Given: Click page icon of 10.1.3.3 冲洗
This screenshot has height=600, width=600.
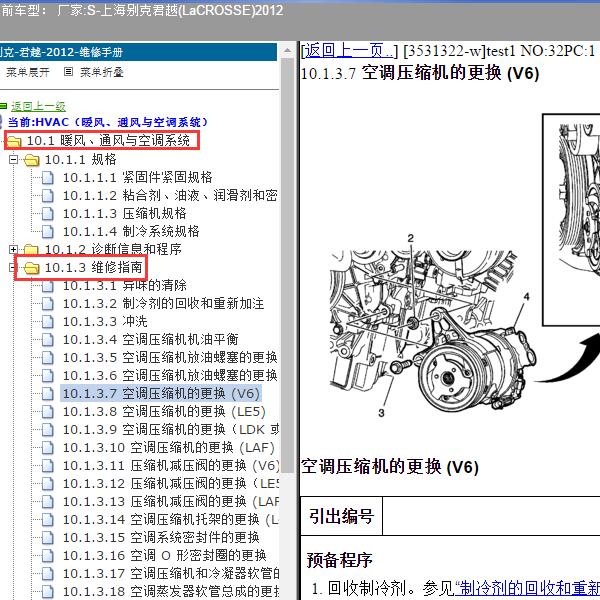Looking at the screenshot, I should [x=47, y=322].
